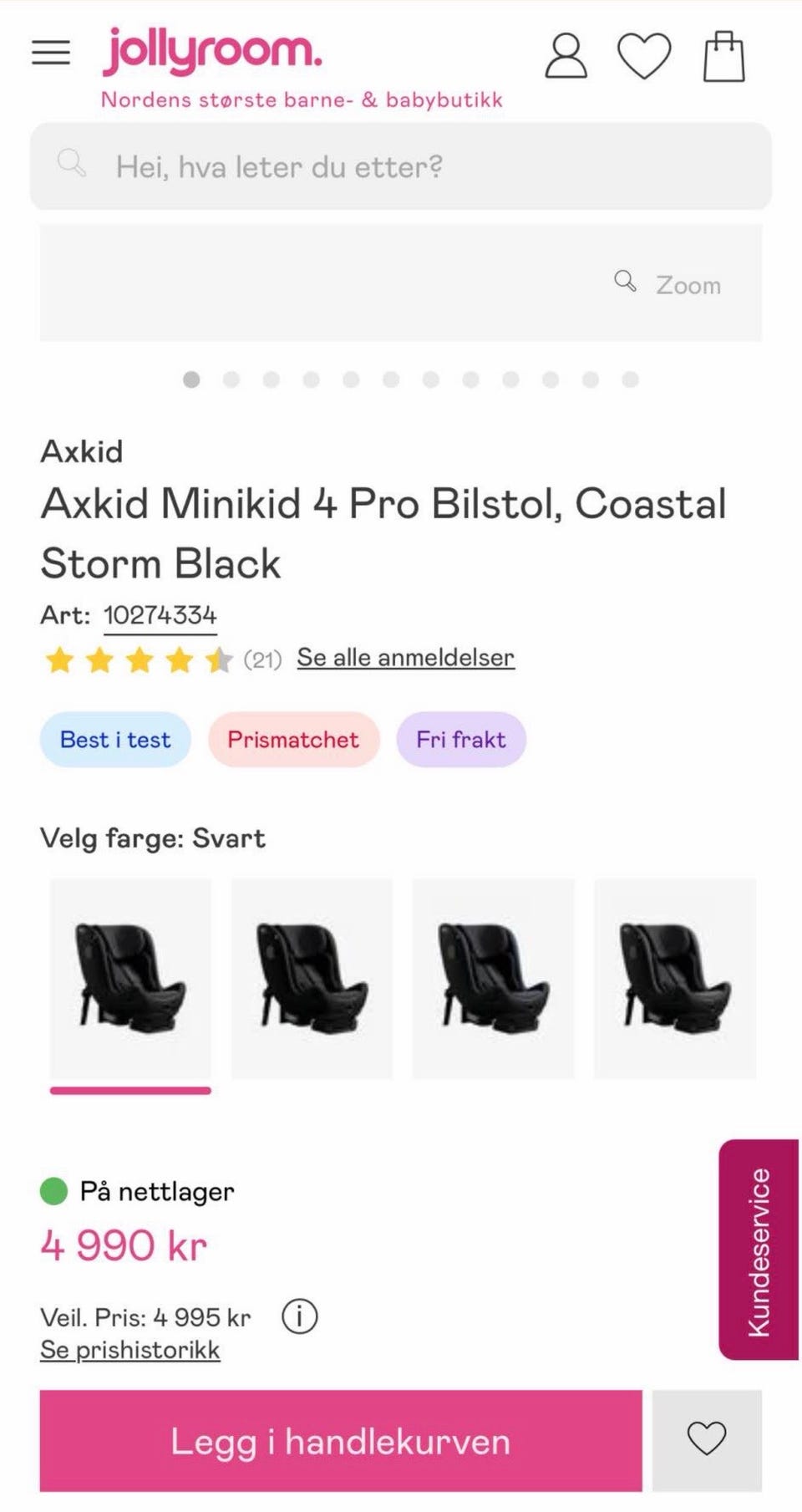Screen dimensions: 802x1512
Task: Select the second color variant thumbnail
Action: (312, 978)
